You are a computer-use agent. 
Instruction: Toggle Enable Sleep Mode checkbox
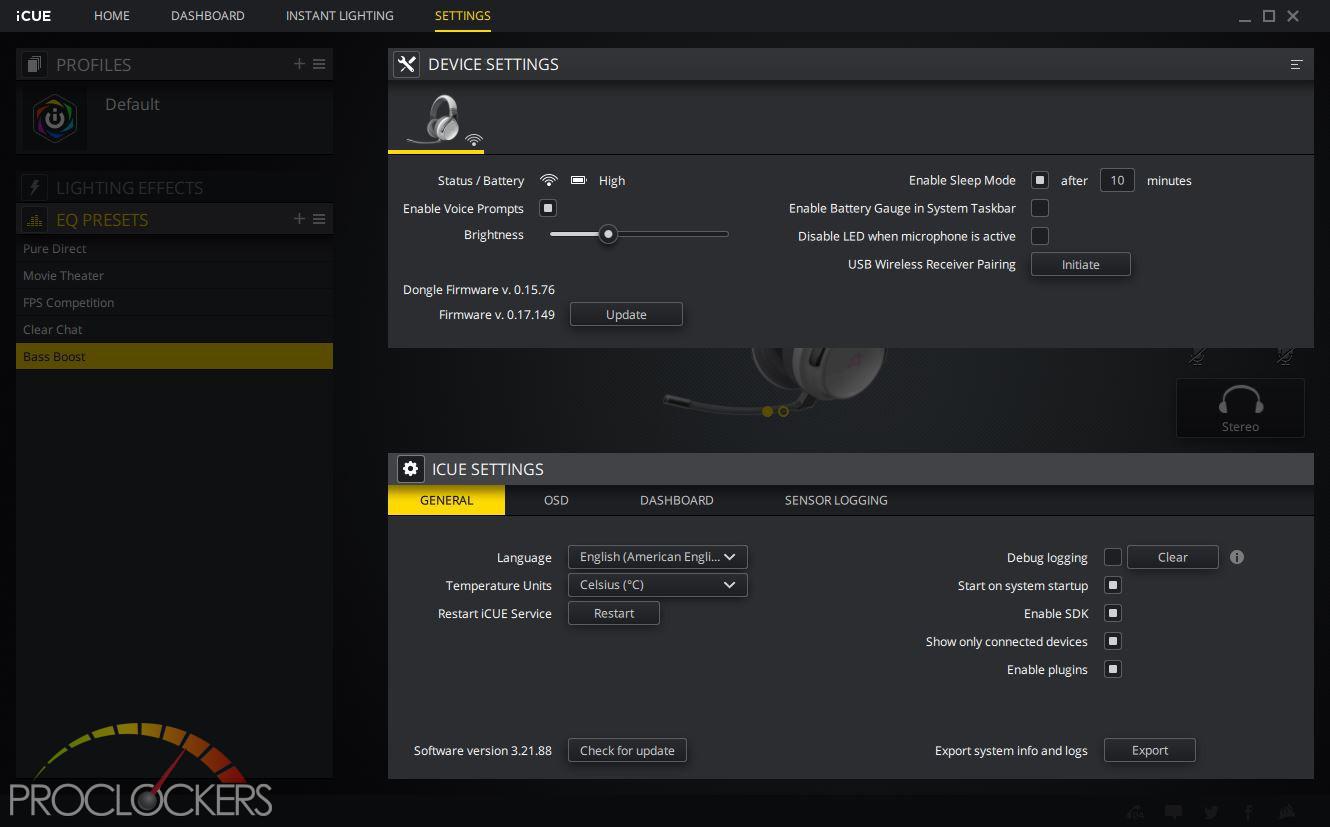(x=1040, y=180)
